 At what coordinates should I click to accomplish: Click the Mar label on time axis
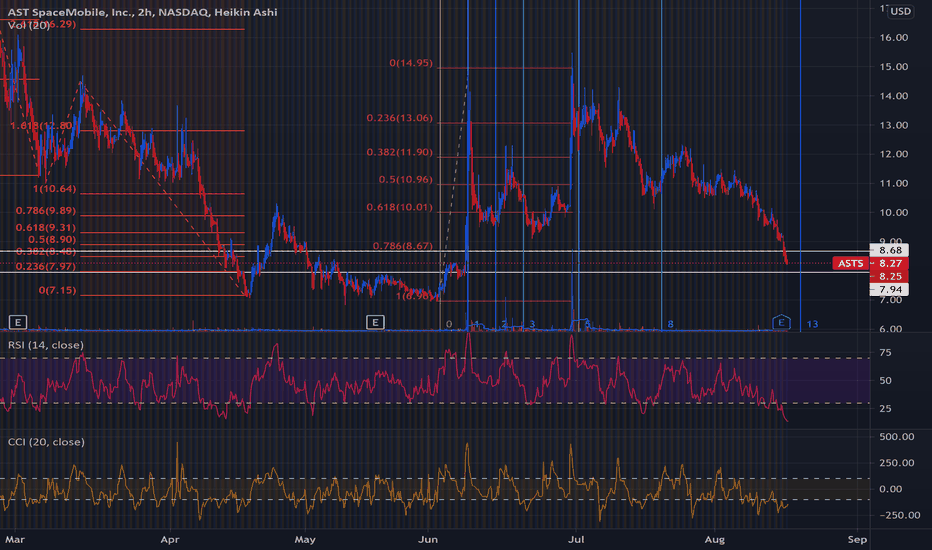(x=15, y=540)
